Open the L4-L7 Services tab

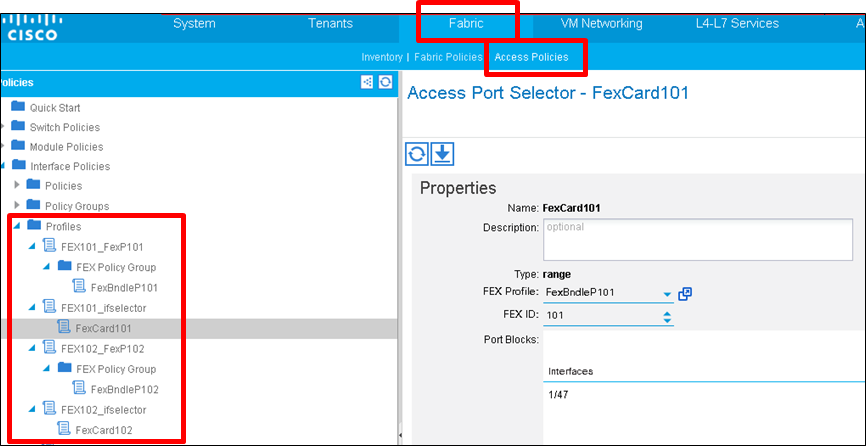pyautogui.click(x=737, y=24)
